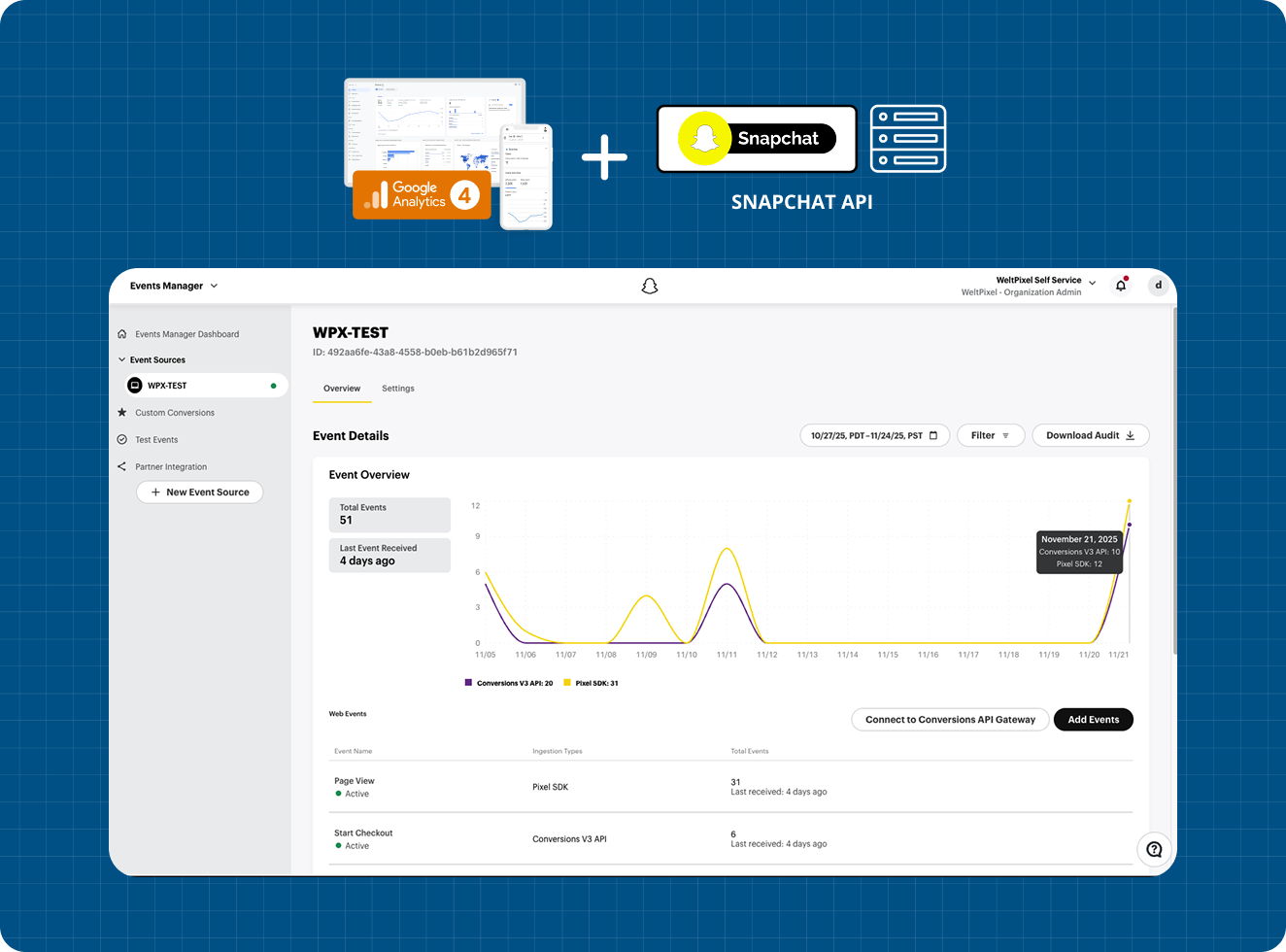Click the Test Events checkmark icon
This screenshot has width=1286, height=952.
(x=122, y=440)
